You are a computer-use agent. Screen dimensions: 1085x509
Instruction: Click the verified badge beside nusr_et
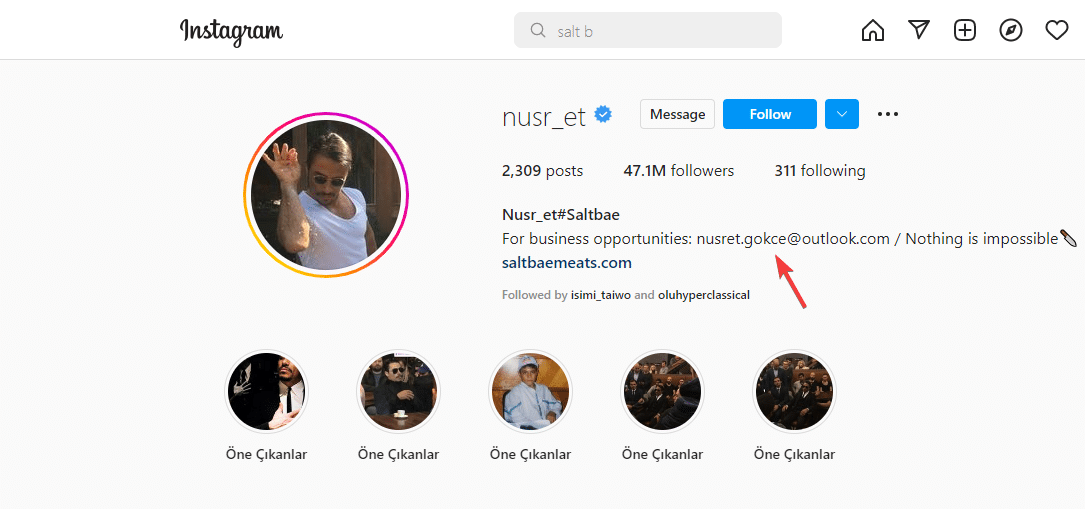coord(604,114)
